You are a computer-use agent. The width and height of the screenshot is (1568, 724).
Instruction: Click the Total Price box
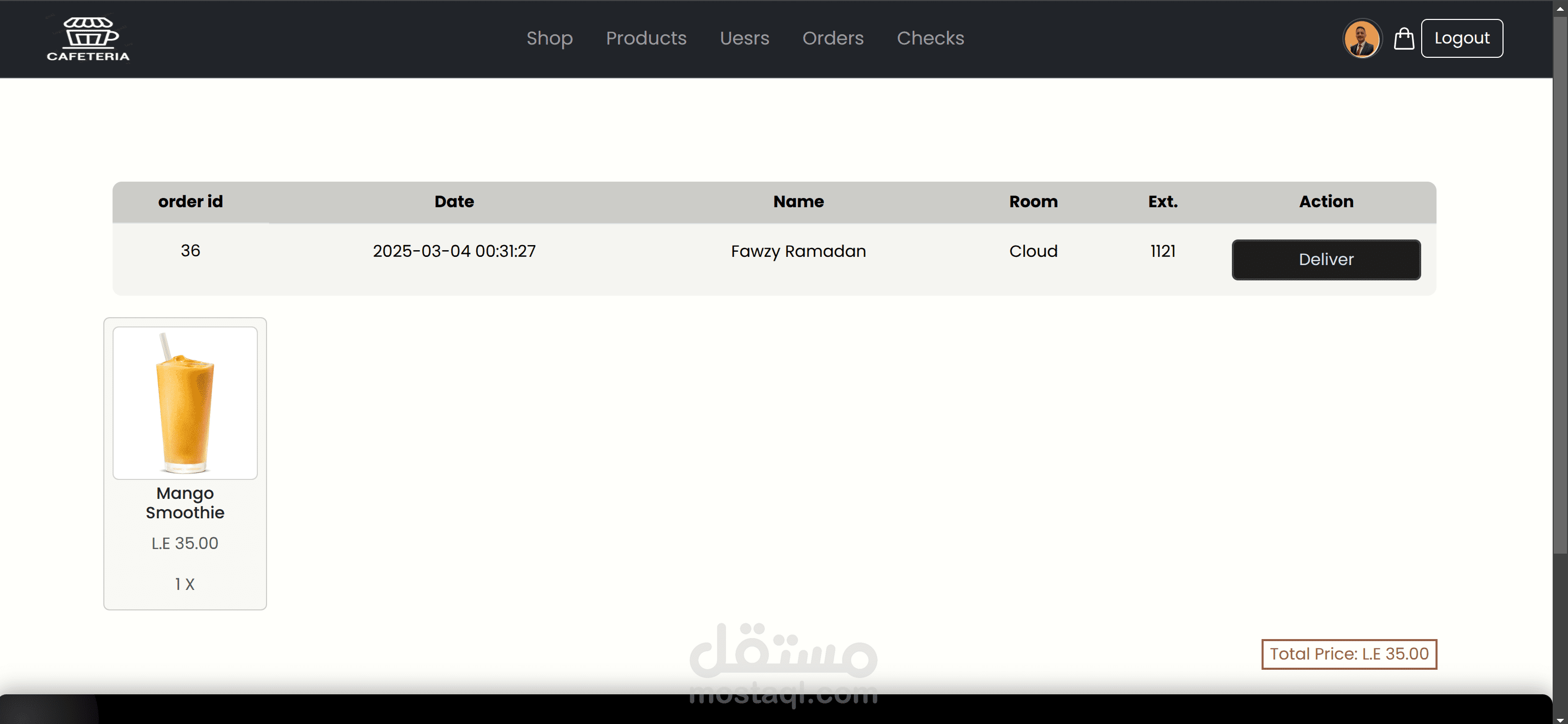[1349, 654]
